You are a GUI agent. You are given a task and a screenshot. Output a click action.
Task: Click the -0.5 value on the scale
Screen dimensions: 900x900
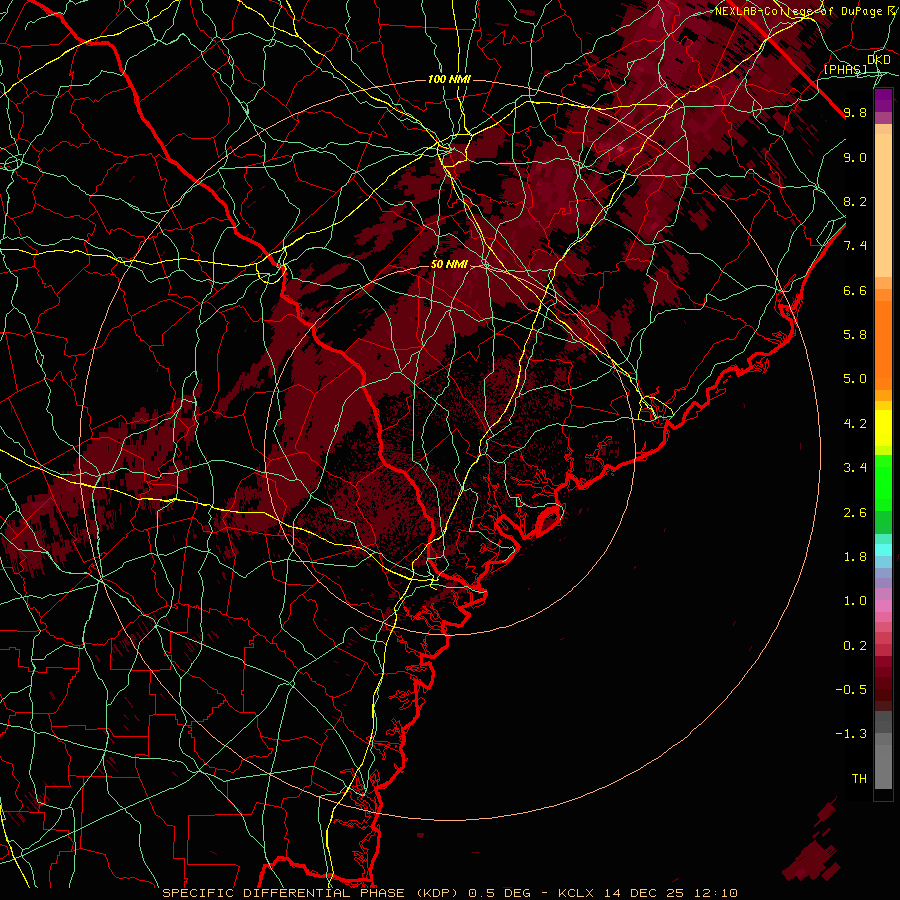pyautogui.click(x=851, y=690)
